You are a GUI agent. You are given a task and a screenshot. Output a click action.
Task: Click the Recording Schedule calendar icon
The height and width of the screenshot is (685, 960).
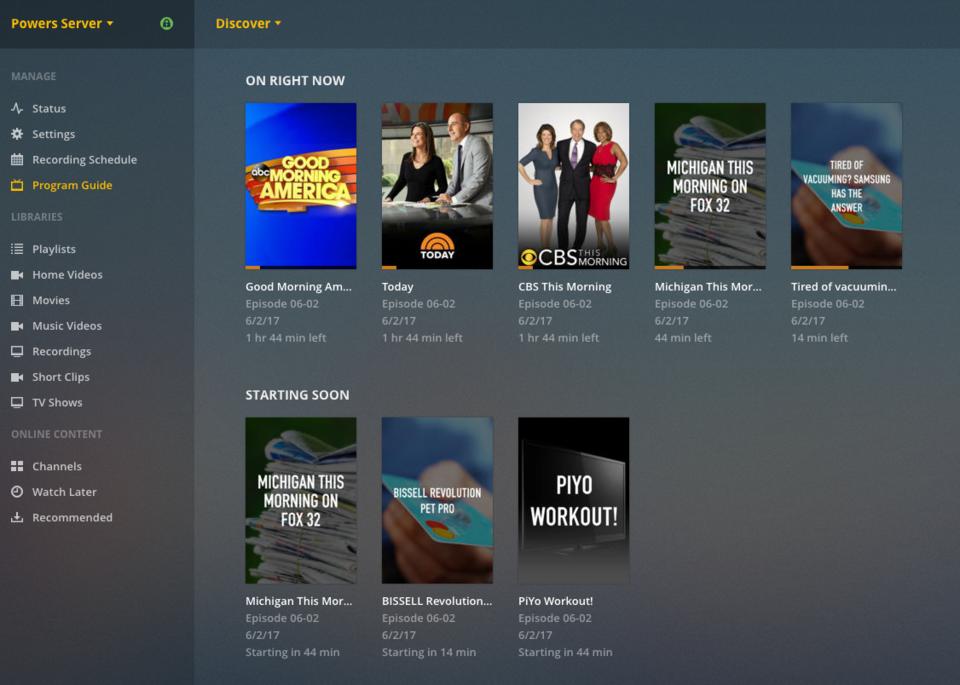17,160
